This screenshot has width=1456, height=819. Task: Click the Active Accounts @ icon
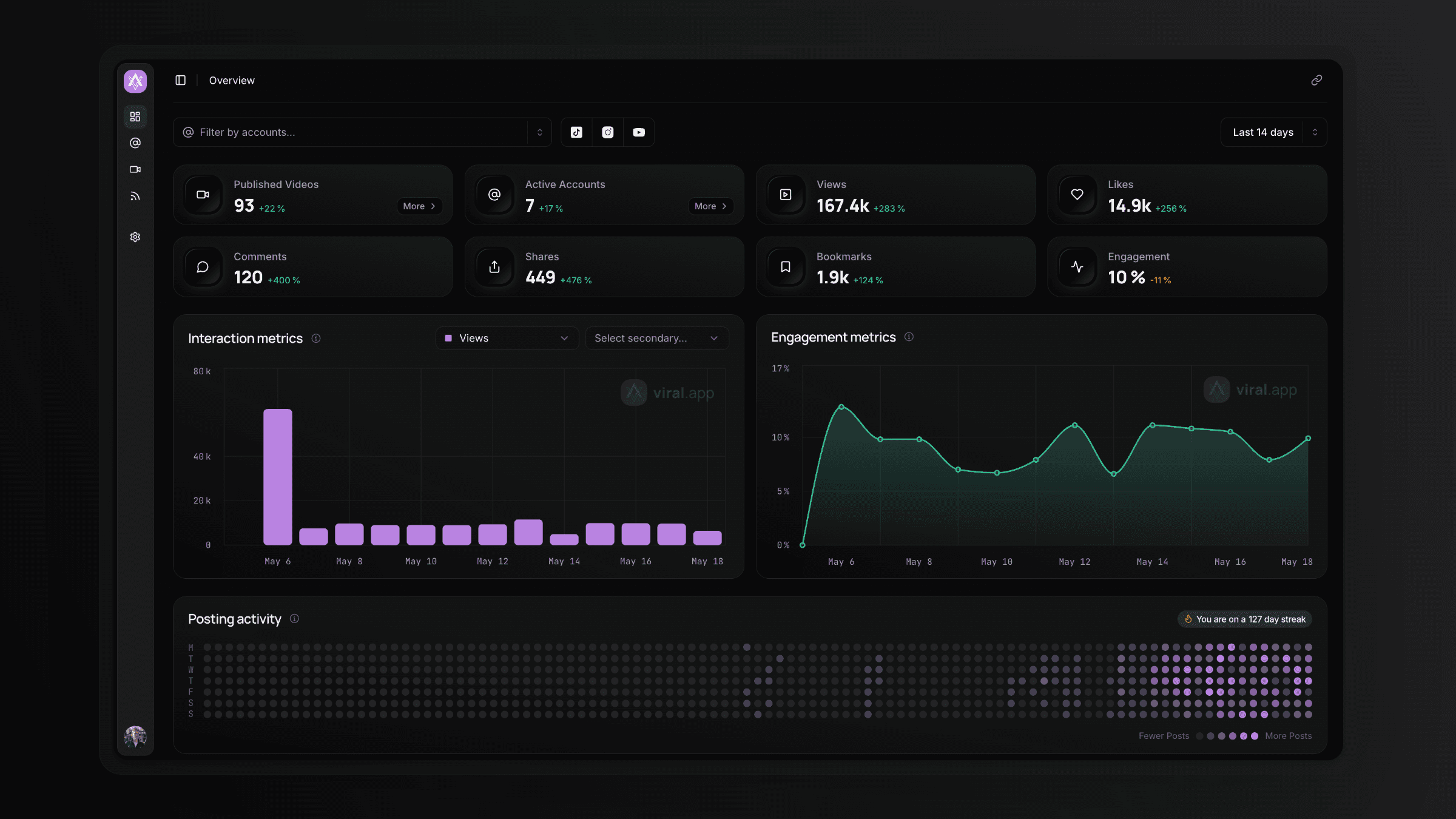(494, 195)
